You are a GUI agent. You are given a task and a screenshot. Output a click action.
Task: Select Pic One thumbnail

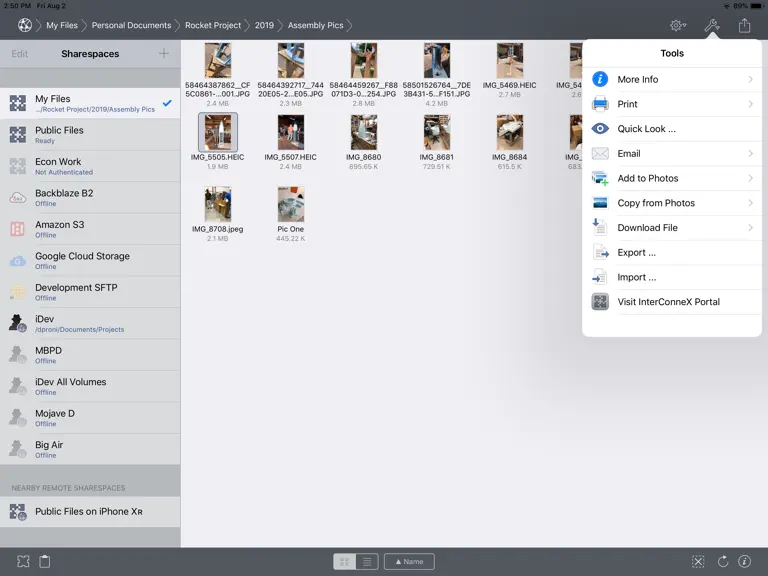click(290, 204)
